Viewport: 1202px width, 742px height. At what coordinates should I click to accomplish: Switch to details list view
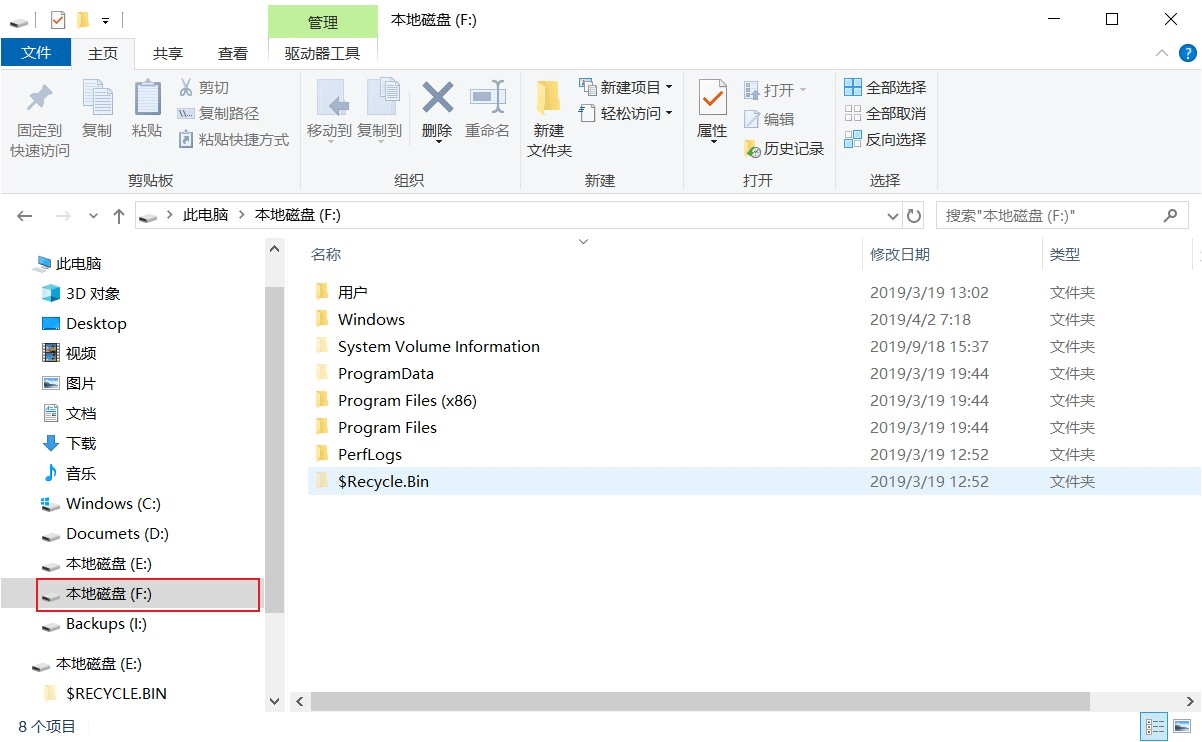click(1154, 726)
